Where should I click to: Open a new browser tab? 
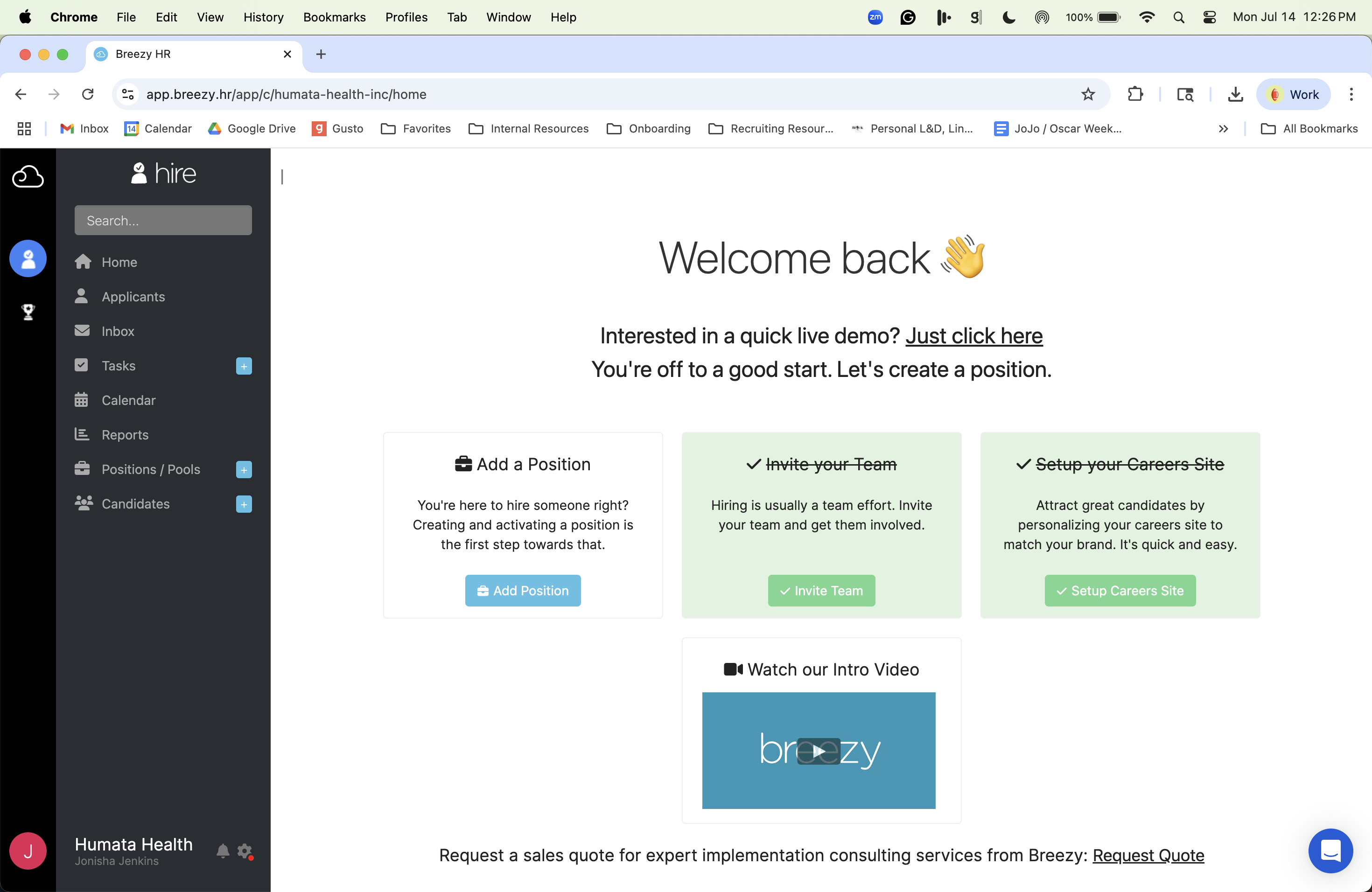(321, 54)
